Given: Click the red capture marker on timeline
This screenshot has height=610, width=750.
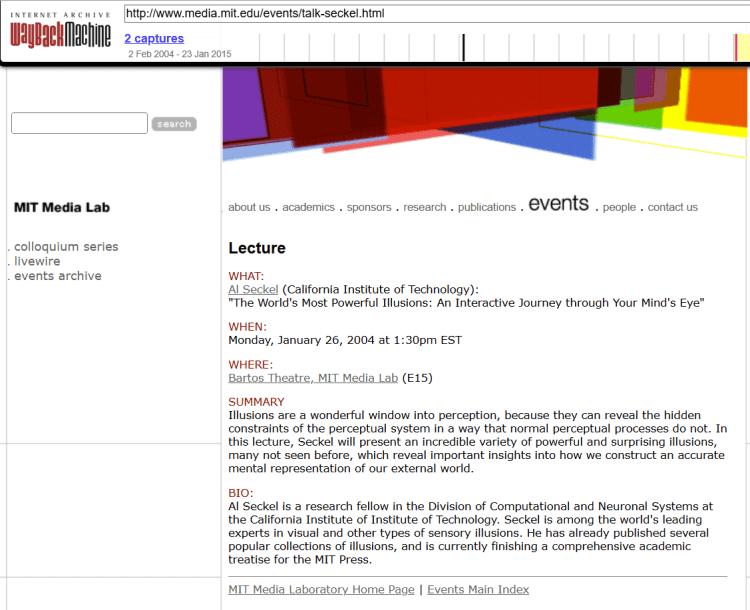Looking at the screenshot, I should 736,47.
